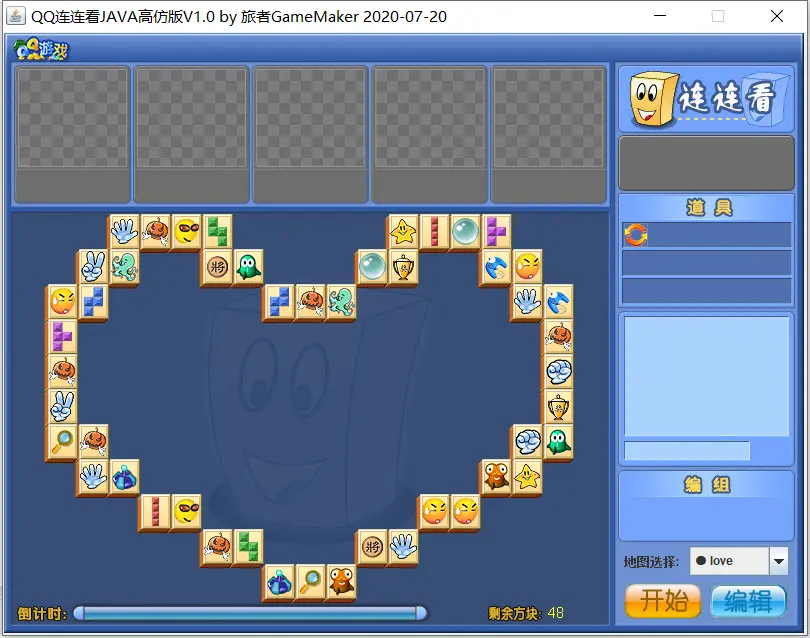Select bubble tile beside the trophy
The width and height of the screenshot is (810, 638).
[372, 266]
